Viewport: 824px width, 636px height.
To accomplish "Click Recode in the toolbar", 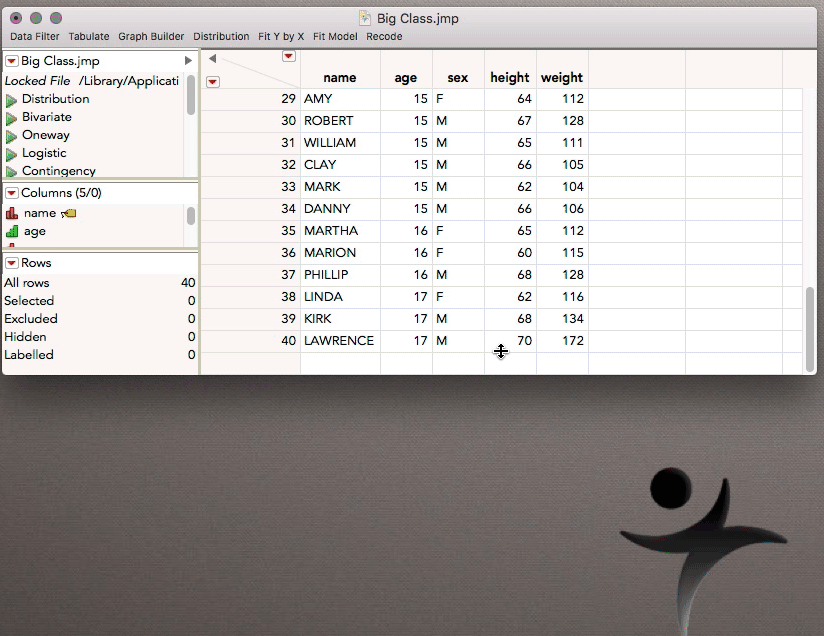I will 384,36.
